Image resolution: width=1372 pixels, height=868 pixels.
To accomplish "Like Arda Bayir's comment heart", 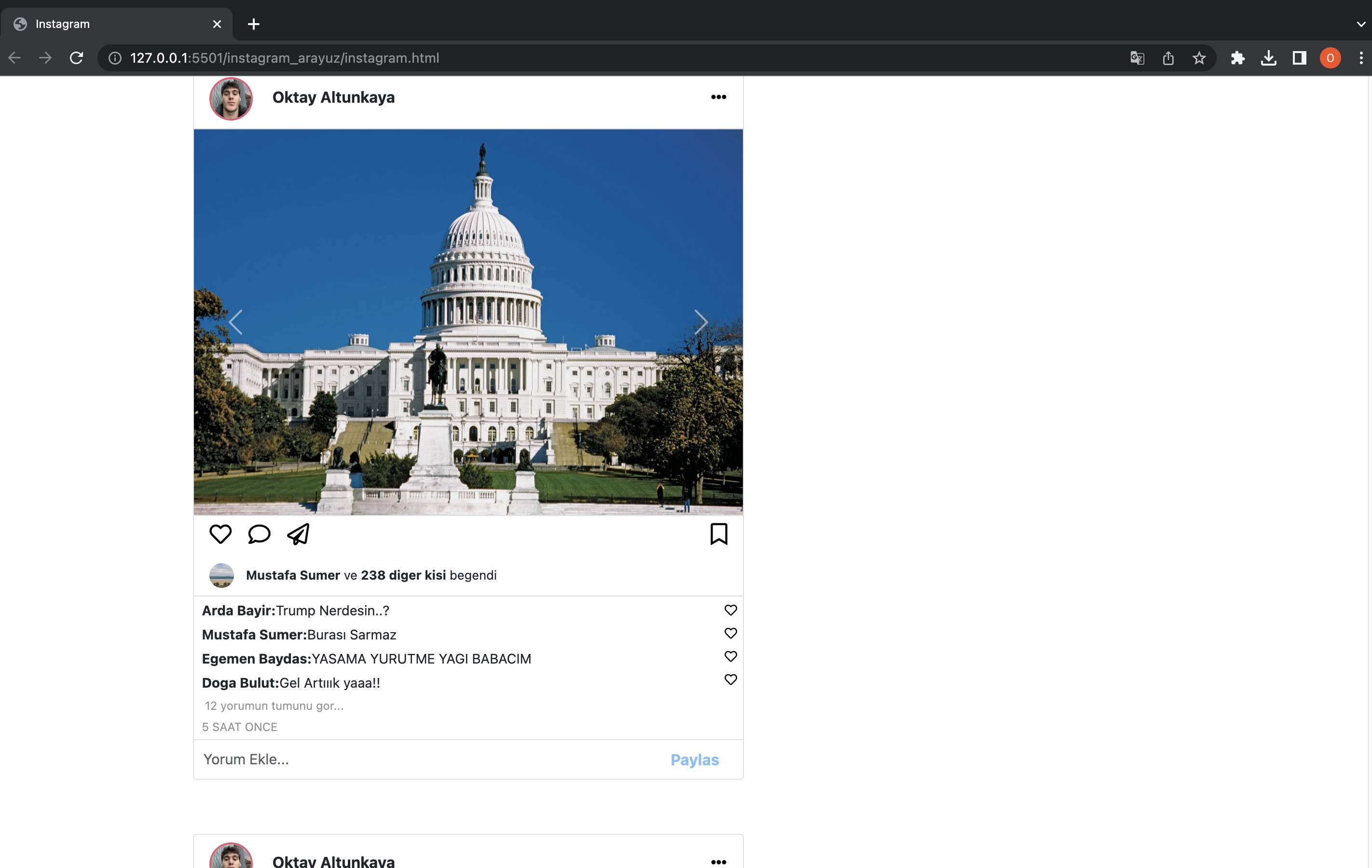I will pos(731,610).
